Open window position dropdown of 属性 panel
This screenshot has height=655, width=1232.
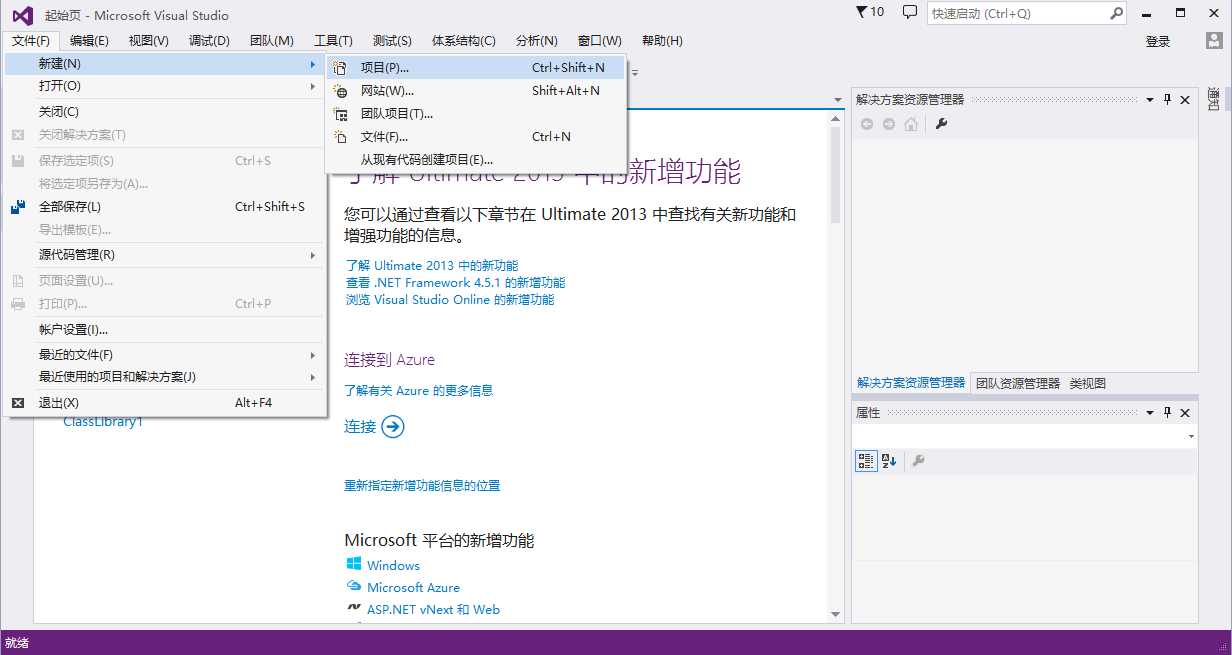click(1150, 412)
